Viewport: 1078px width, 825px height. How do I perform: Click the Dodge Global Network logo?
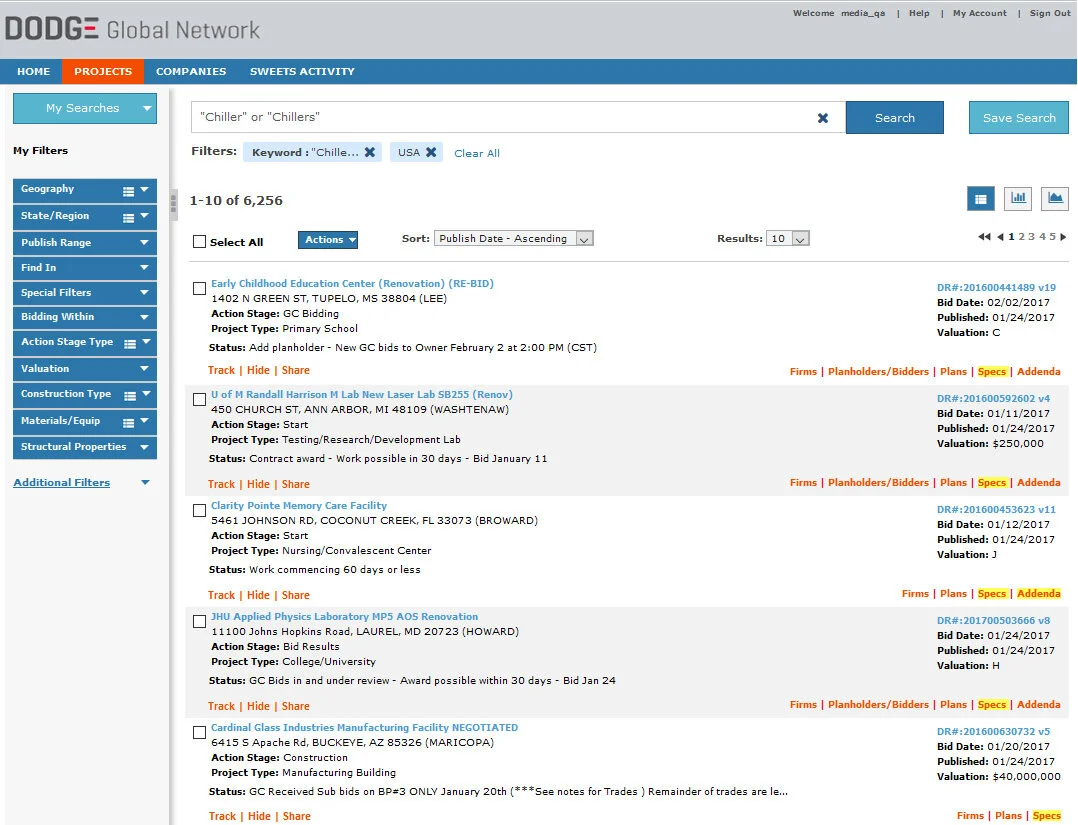(x=132, y=29)
